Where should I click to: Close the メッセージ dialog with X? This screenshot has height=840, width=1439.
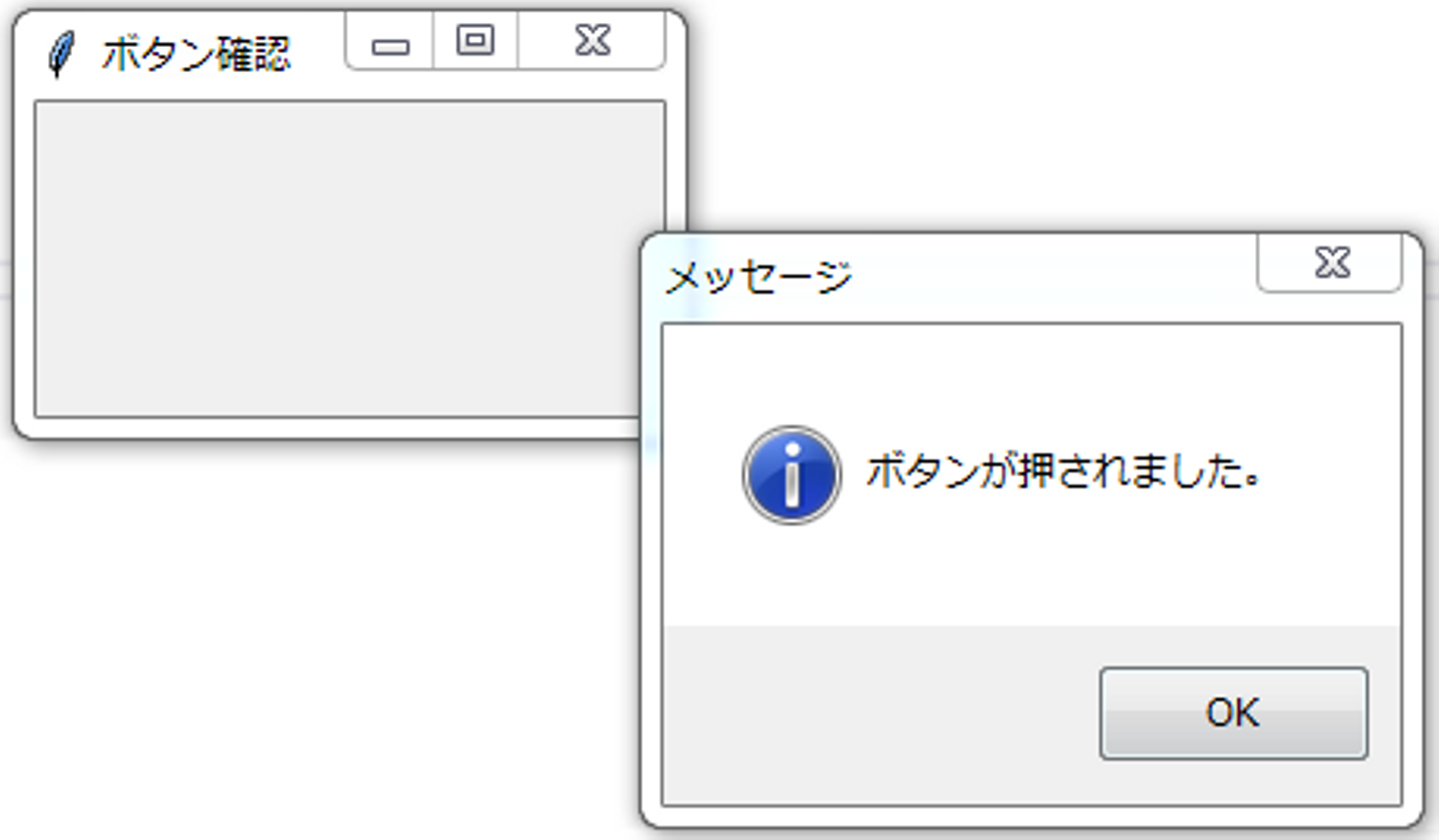(1330, 263)
